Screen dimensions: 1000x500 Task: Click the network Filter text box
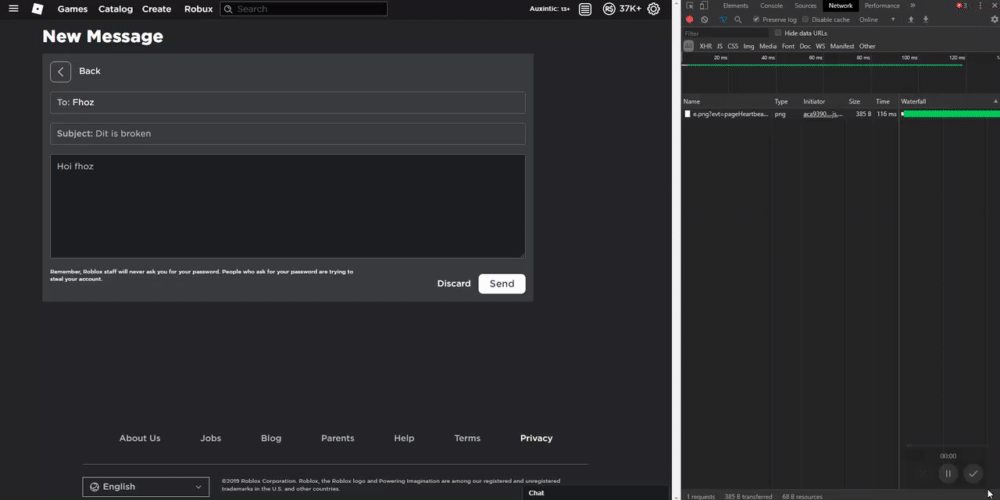(x=725, y=33)
